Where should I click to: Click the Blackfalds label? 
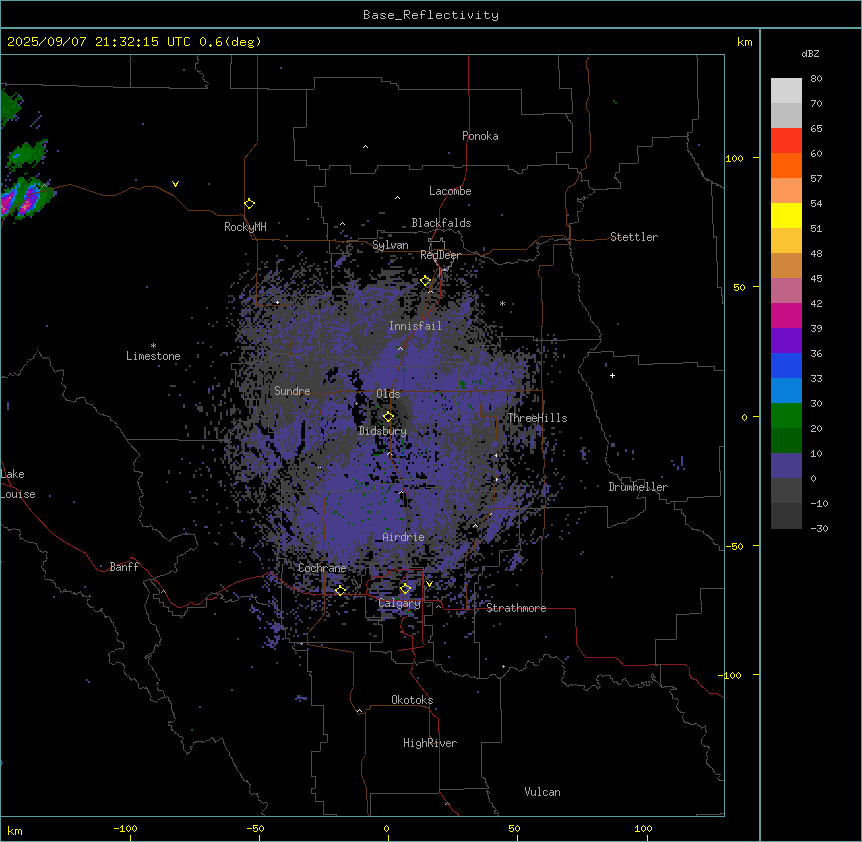441,223
